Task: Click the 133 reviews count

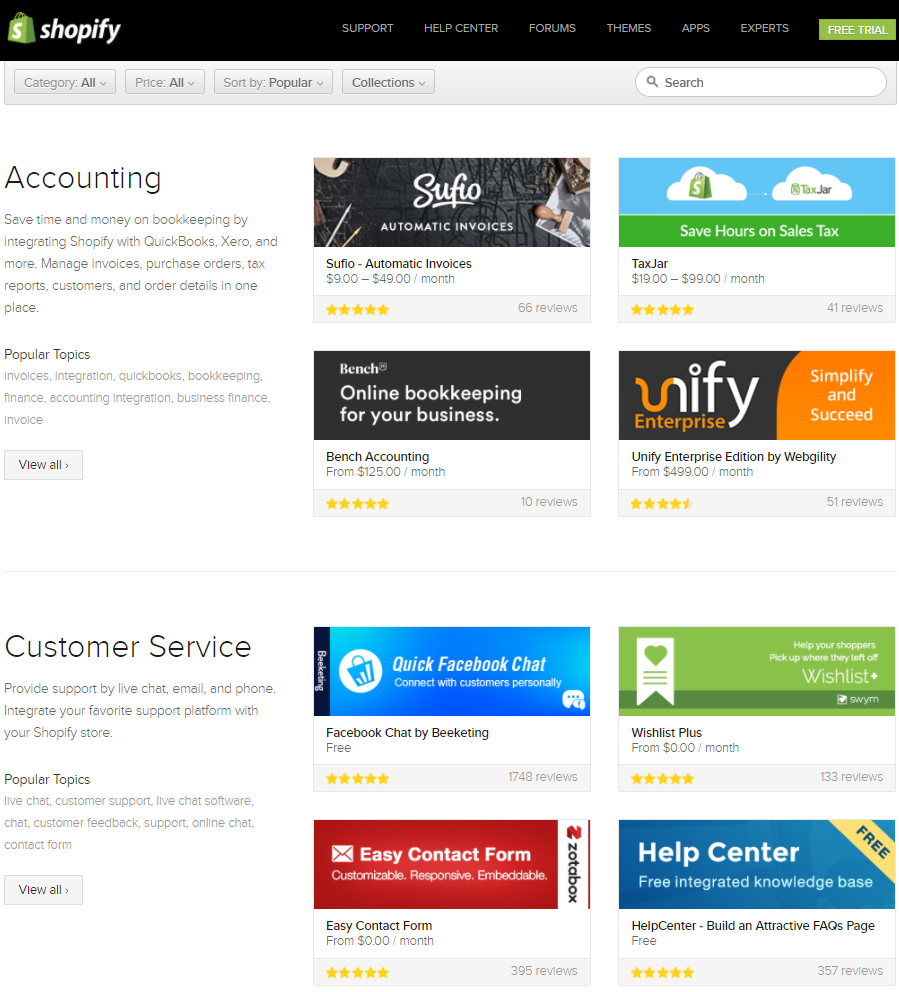Action: click(852, 776)
